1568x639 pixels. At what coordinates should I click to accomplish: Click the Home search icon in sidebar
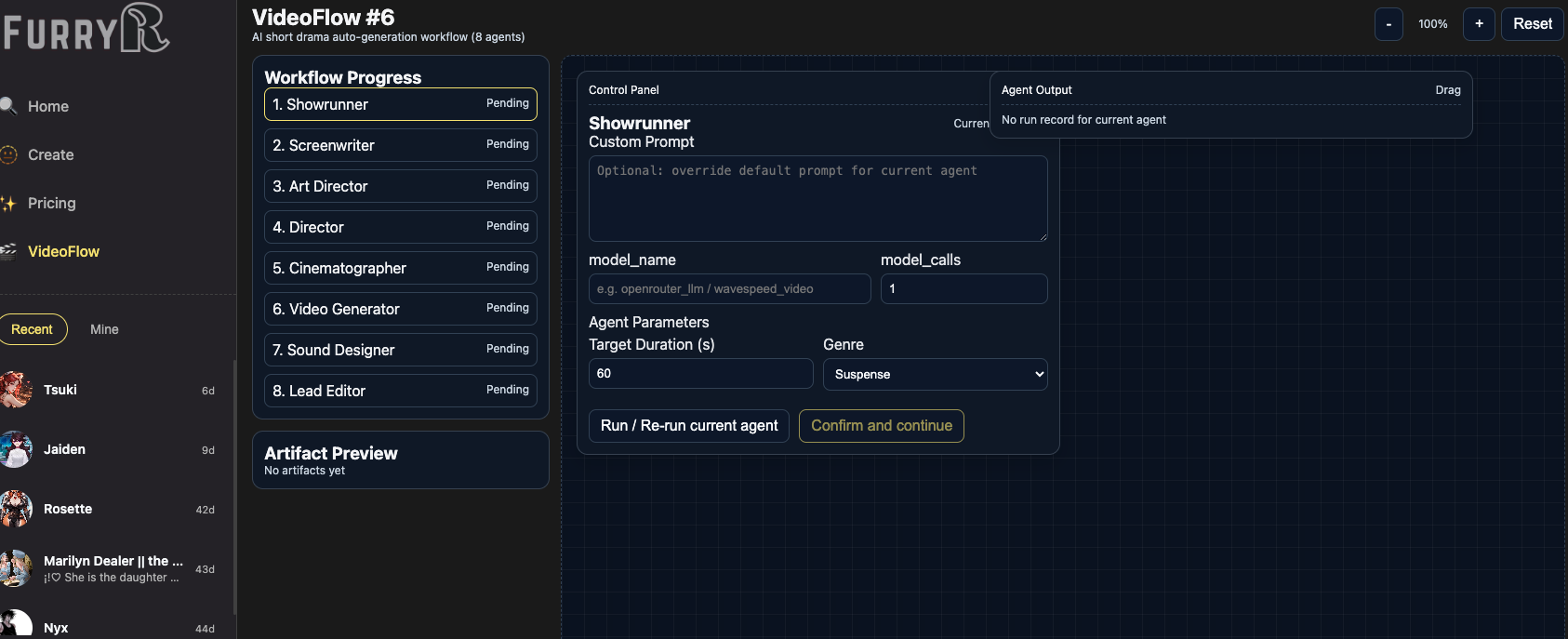[x=7, y=106]
